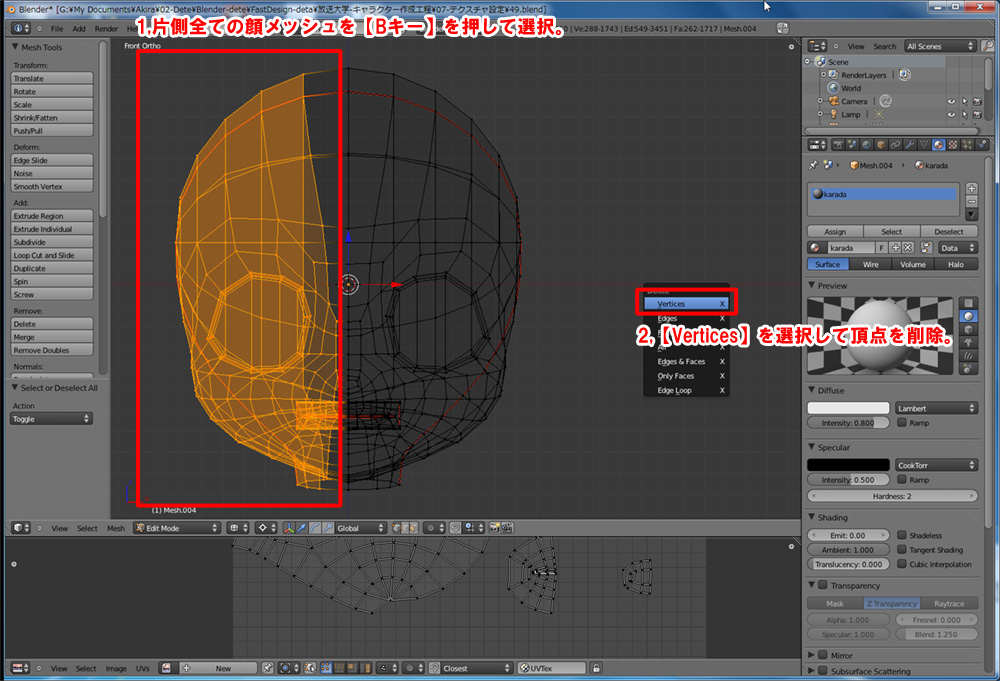The image size is (1000, 681).
Task: Toggle Camera visibility eye in outliner
Action: (x=951, y=101)
